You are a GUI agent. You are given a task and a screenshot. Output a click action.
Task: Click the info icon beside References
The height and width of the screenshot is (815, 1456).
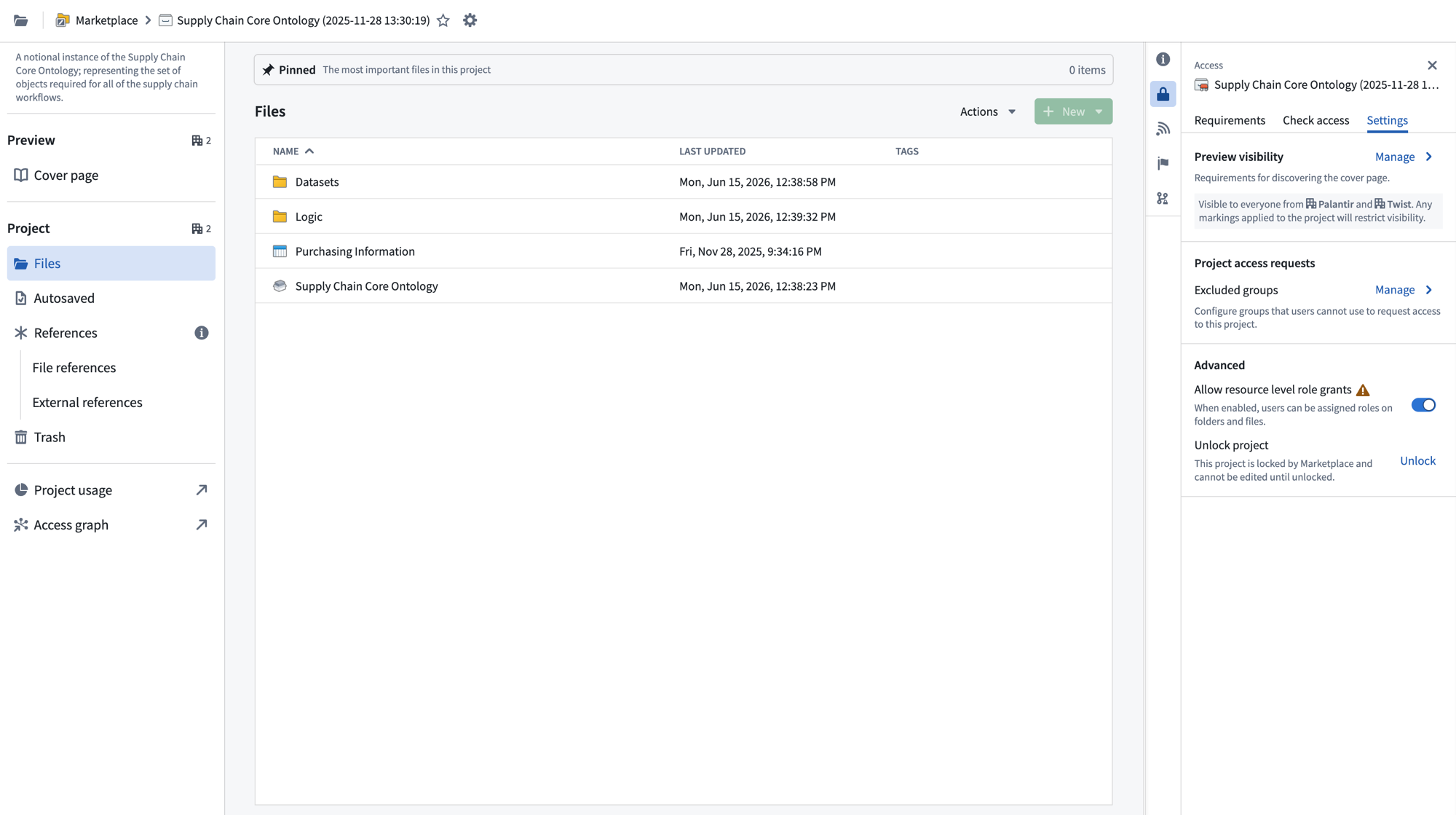(202, 333)
